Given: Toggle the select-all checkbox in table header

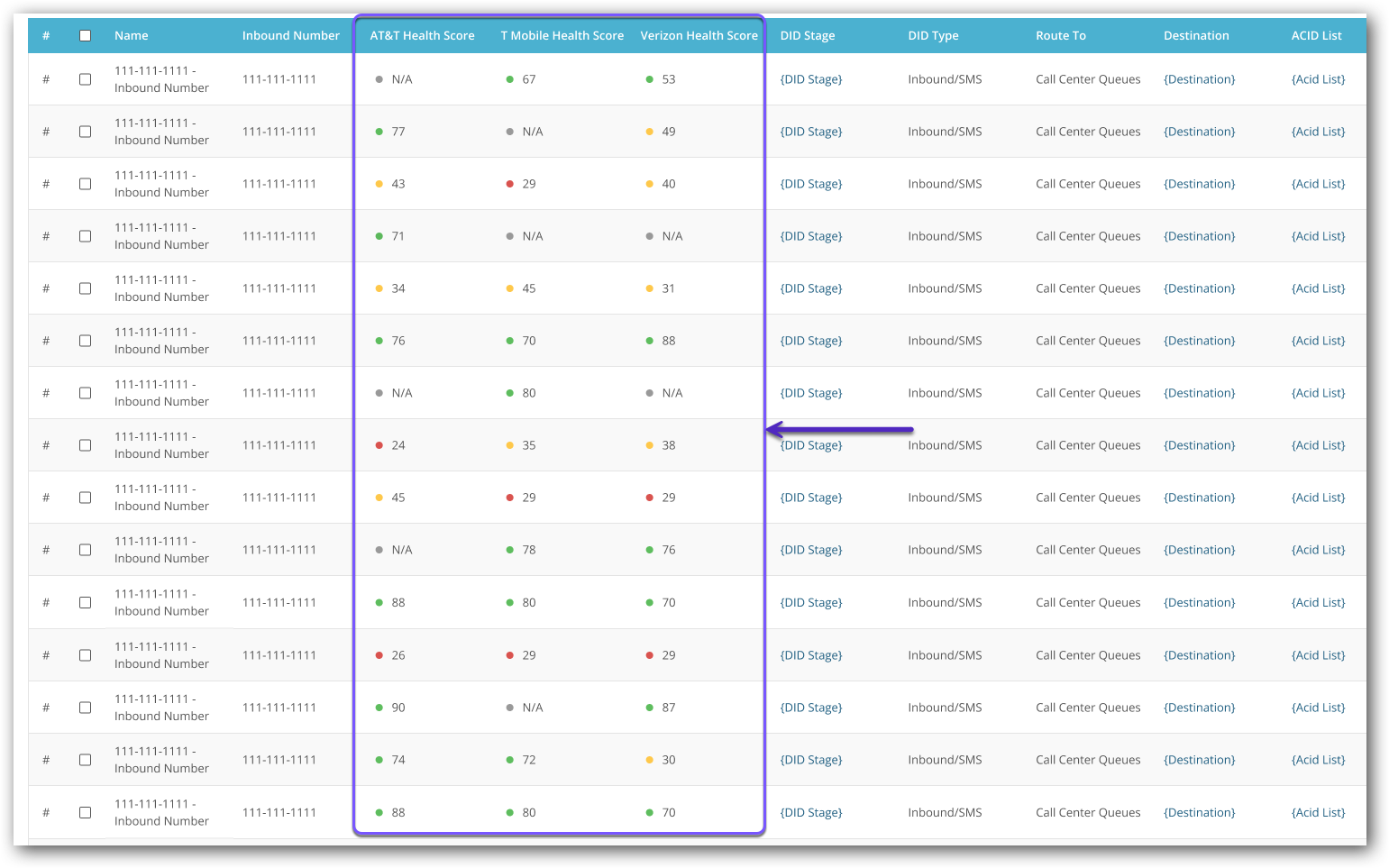Looking at the screenshot, I should click(x=85, y=36).
